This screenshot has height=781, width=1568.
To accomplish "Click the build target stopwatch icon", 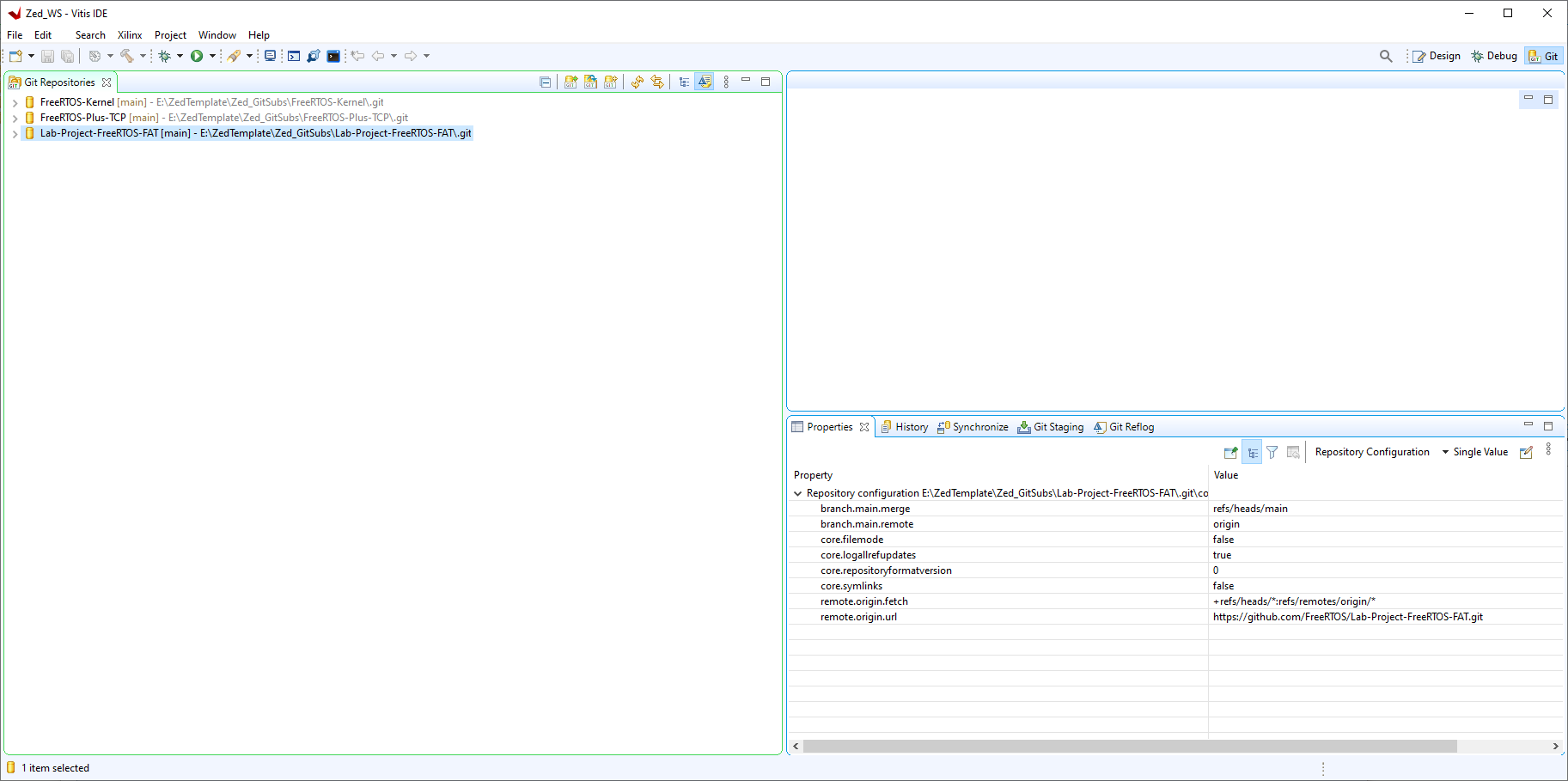I will [95, 56].
